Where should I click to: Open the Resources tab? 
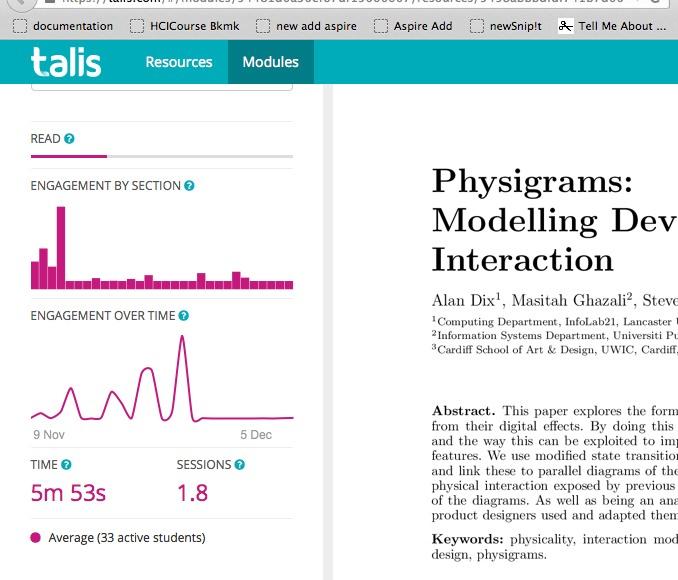click(179, 62)
